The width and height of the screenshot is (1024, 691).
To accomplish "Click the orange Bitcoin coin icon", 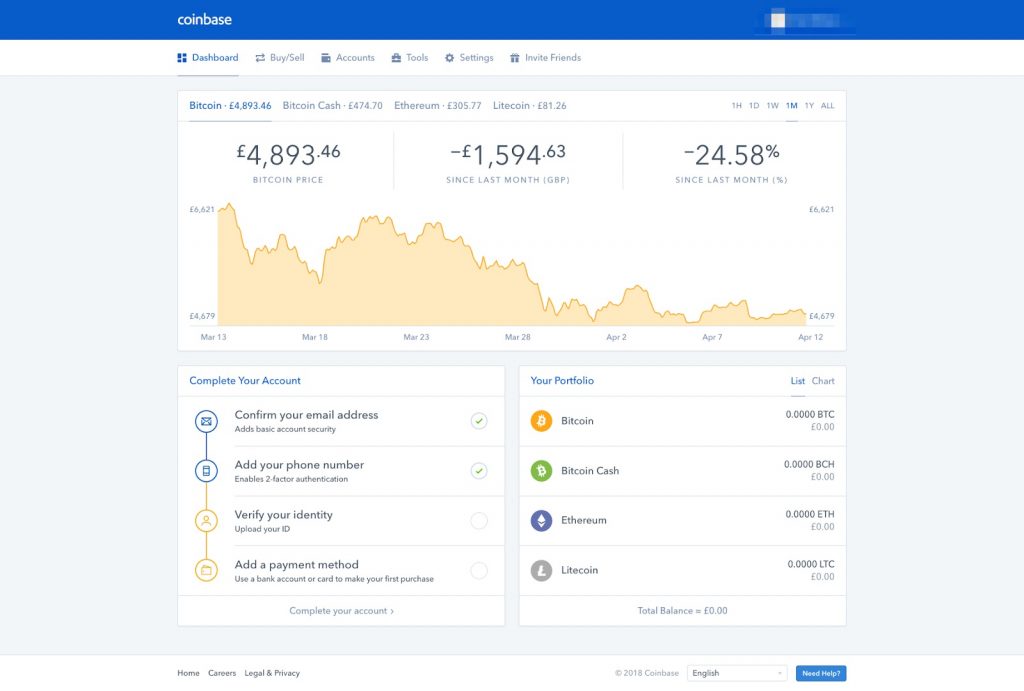I will coord(541,421).
